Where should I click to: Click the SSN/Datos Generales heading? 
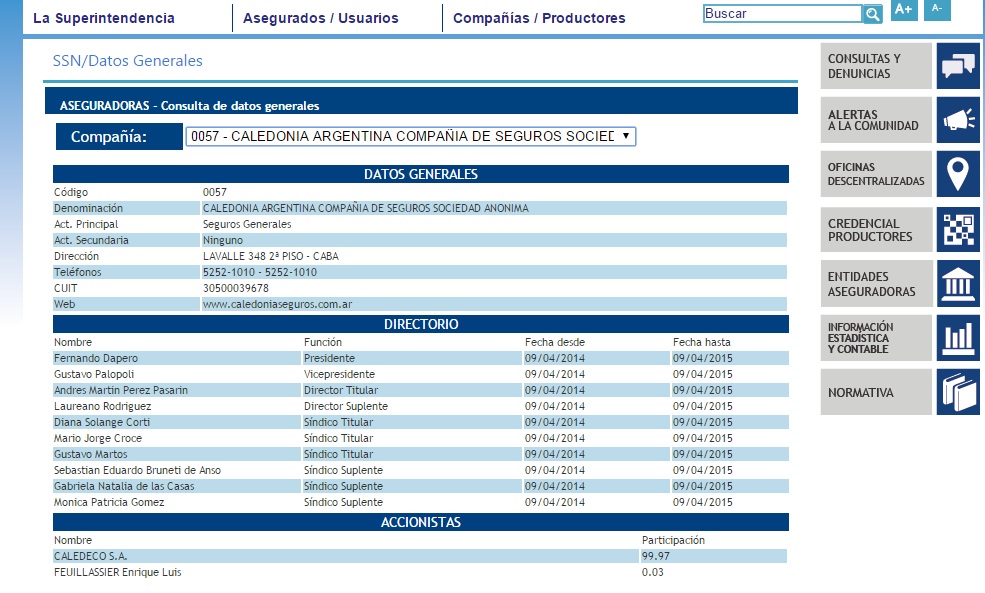pos(128,61)
